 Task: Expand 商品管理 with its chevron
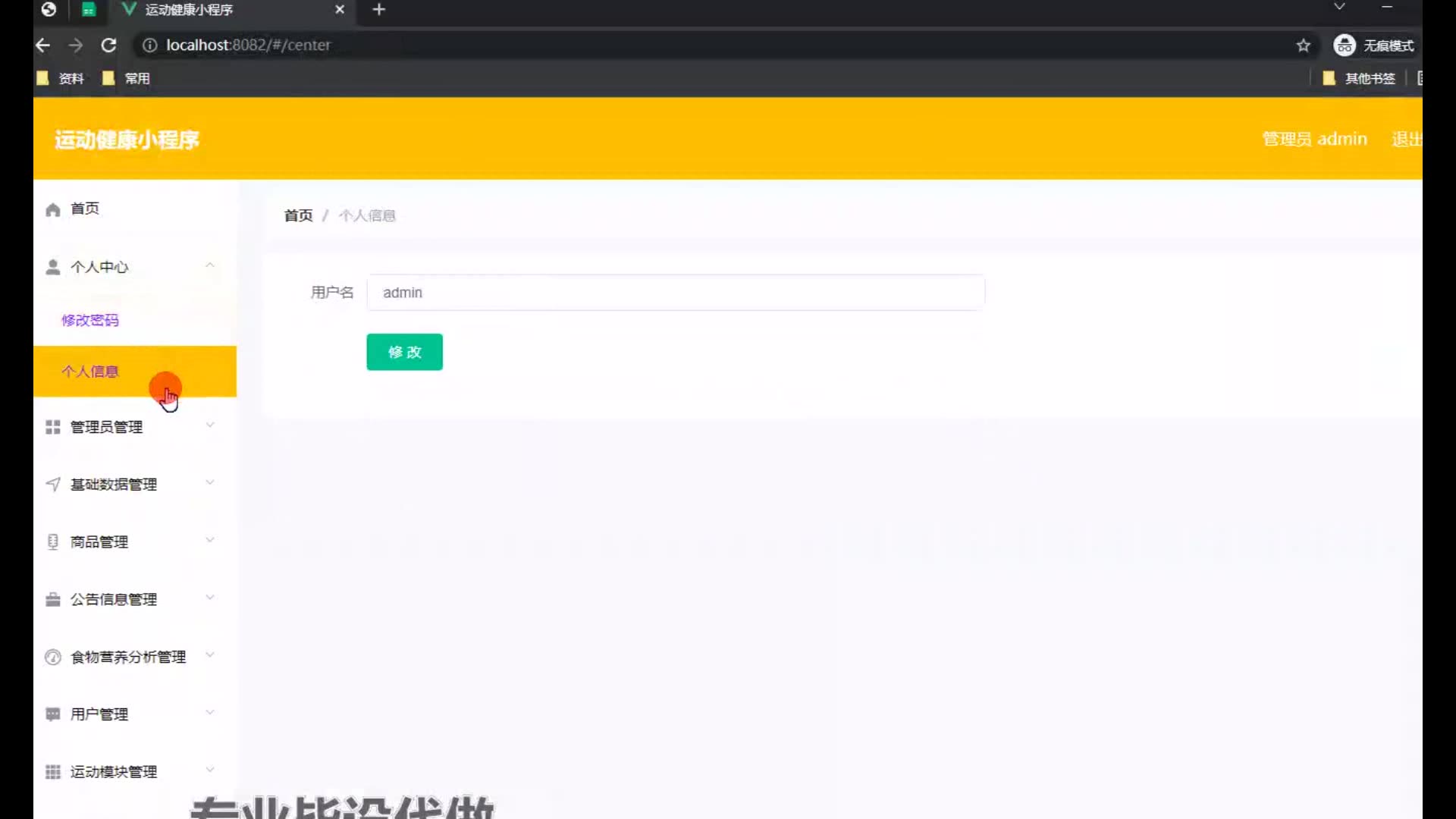pos(210,540)
